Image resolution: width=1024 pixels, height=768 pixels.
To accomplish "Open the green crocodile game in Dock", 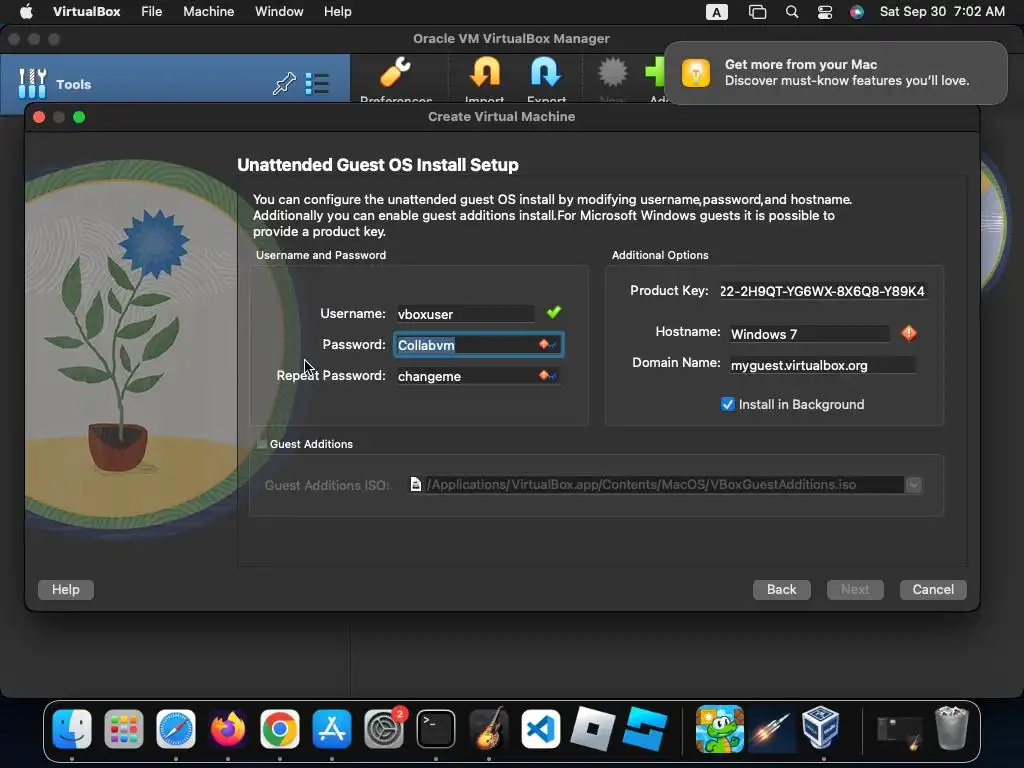I will (720, 728).
